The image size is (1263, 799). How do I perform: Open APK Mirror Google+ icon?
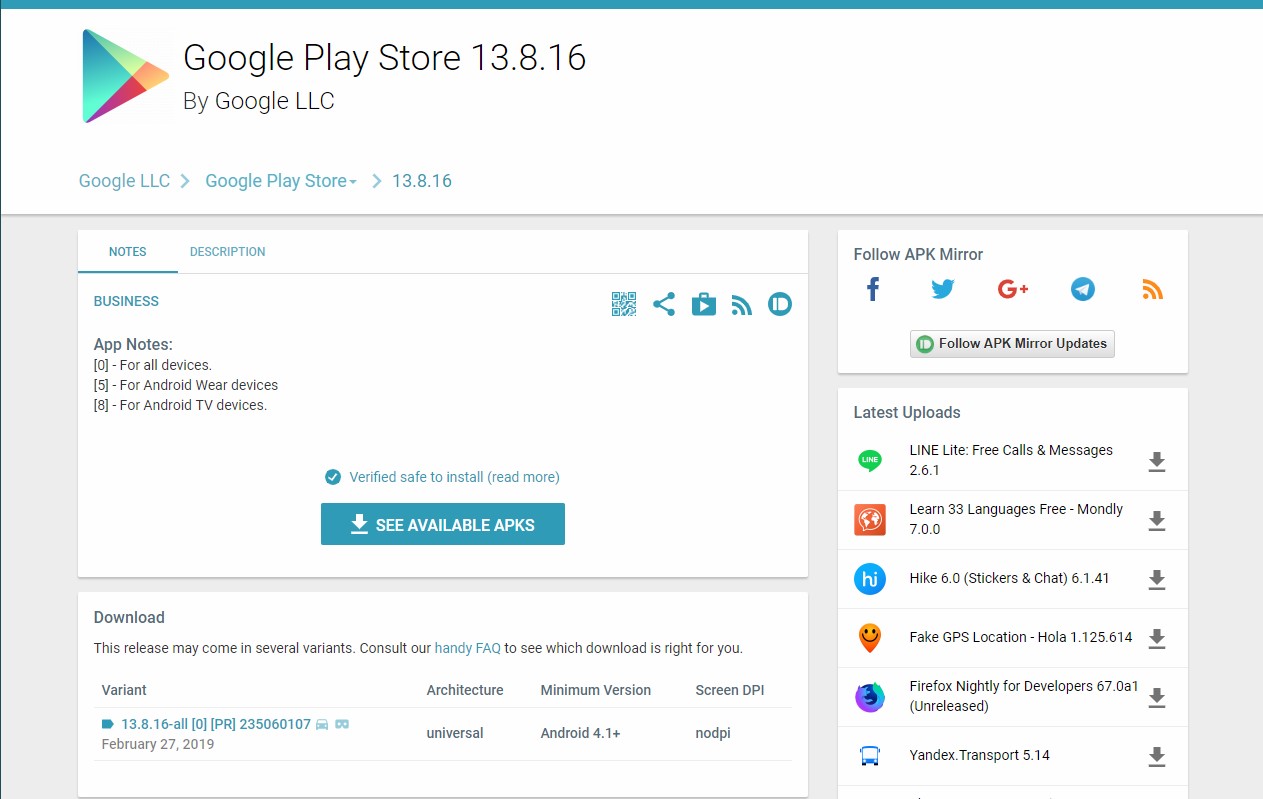(1013, 290)
